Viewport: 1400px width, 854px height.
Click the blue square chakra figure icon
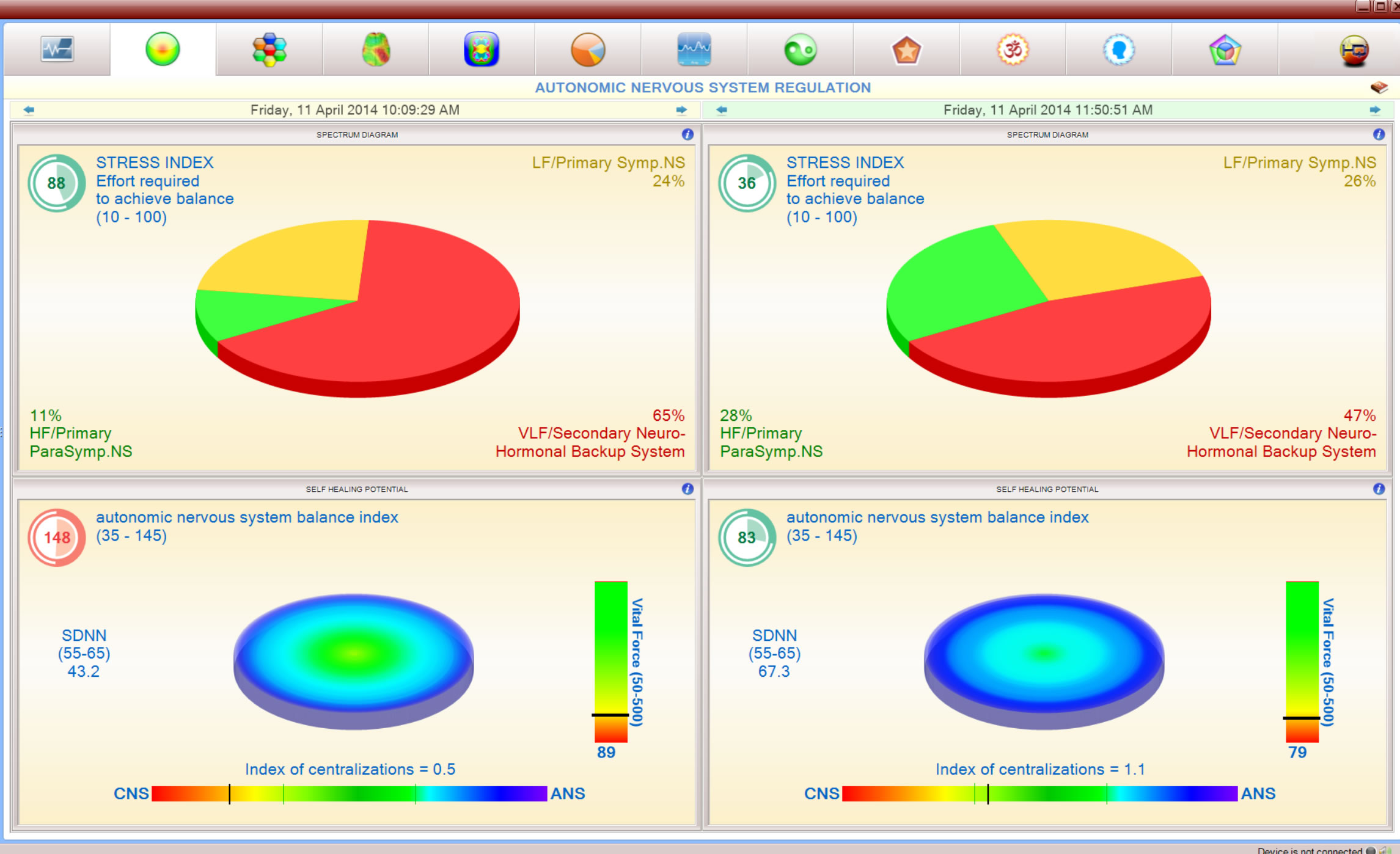482,49
